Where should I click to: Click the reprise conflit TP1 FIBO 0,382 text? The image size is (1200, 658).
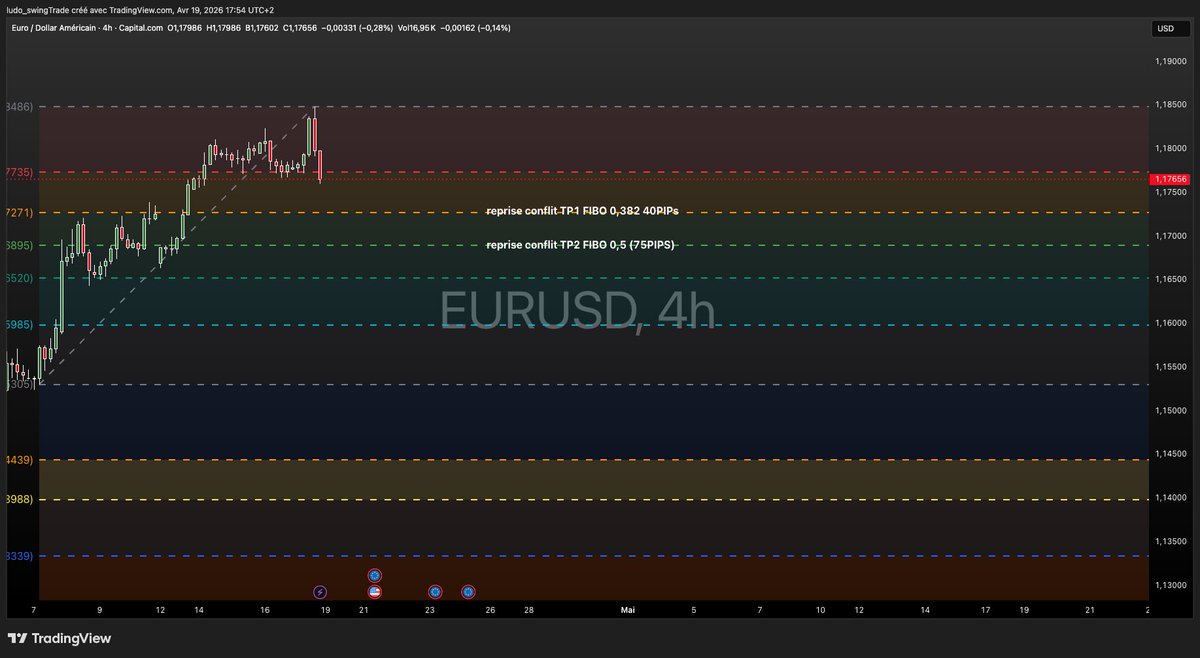(x=582, y=211)
